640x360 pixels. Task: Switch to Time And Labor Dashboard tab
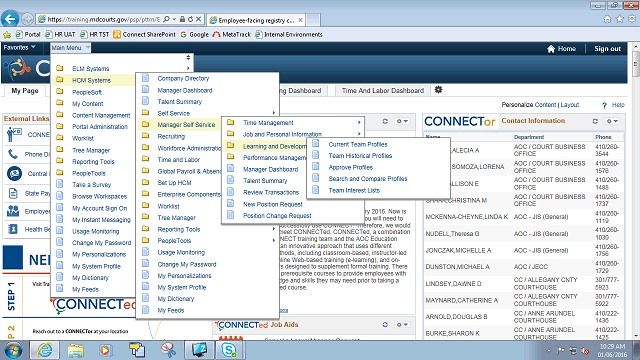(382, 91)
